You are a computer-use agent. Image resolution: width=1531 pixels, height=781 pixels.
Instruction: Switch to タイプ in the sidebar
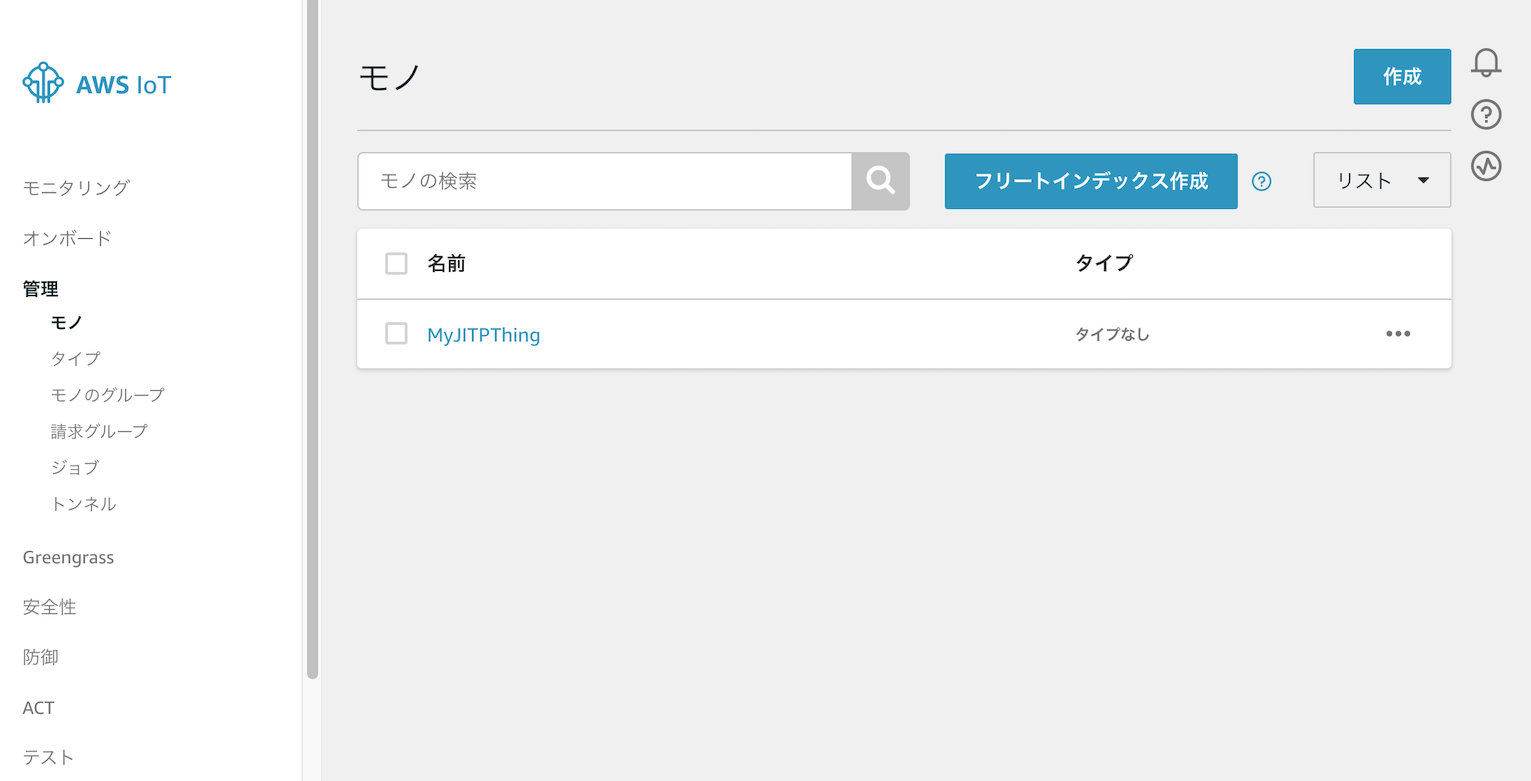(x=74, y=358)
